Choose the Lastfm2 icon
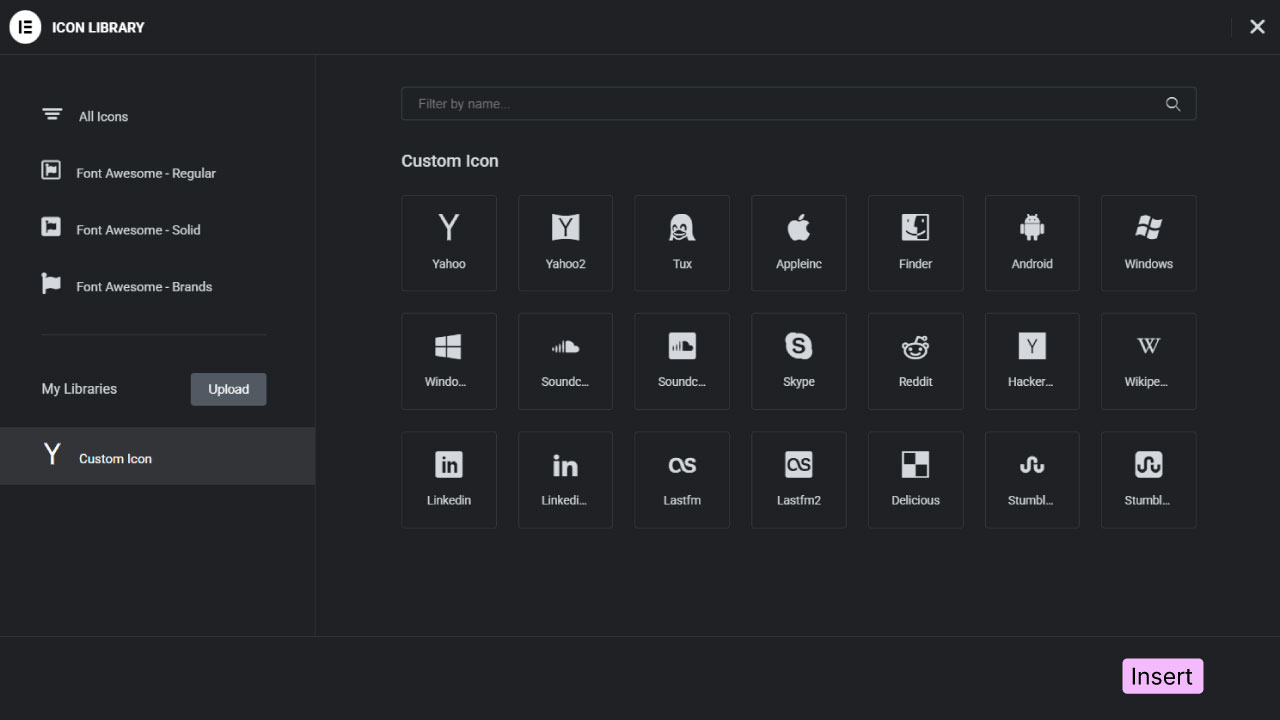The image size is (1280, 720). click(x=798, y=479)
